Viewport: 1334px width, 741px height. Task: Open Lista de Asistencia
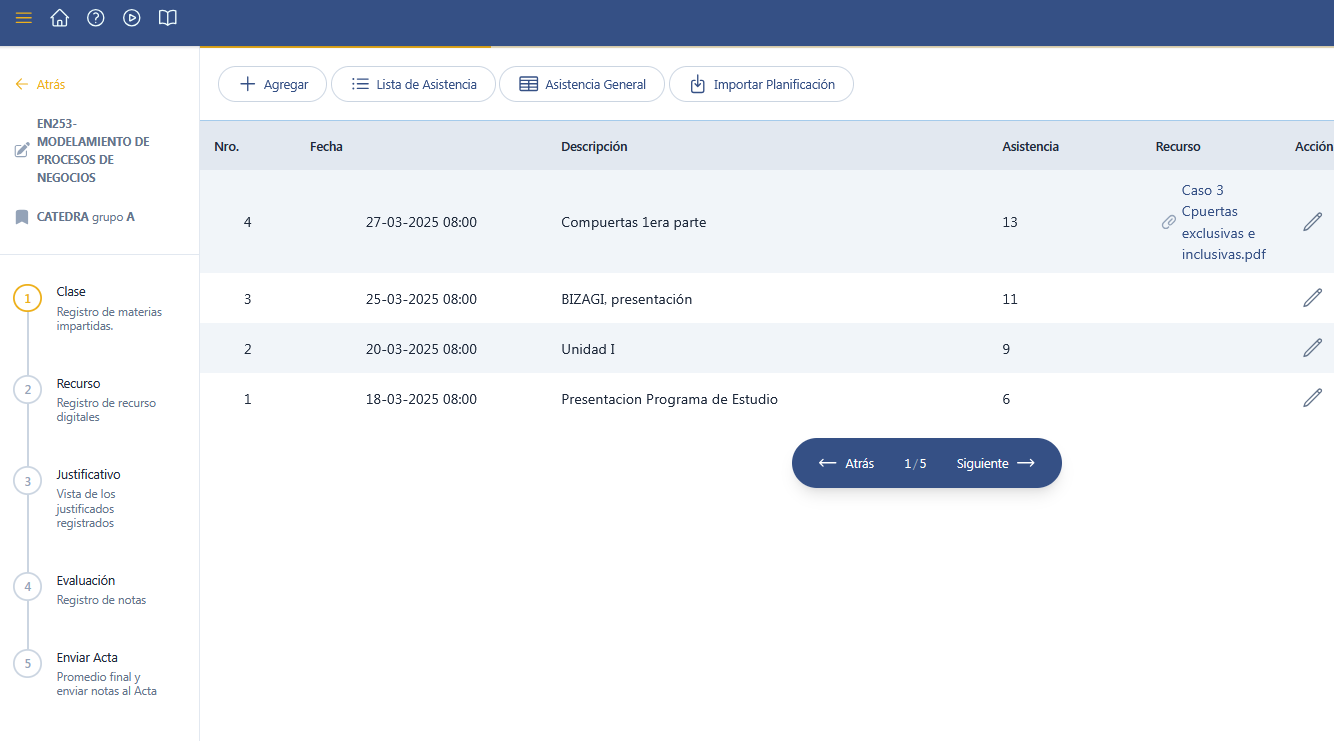pos(413,85)
